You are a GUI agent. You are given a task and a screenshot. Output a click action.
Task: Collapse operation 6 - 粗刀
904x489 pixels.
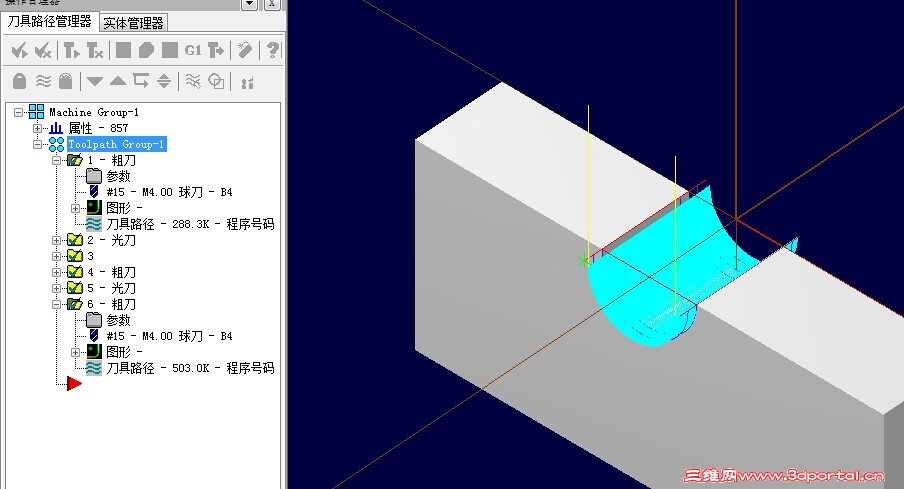56,304
